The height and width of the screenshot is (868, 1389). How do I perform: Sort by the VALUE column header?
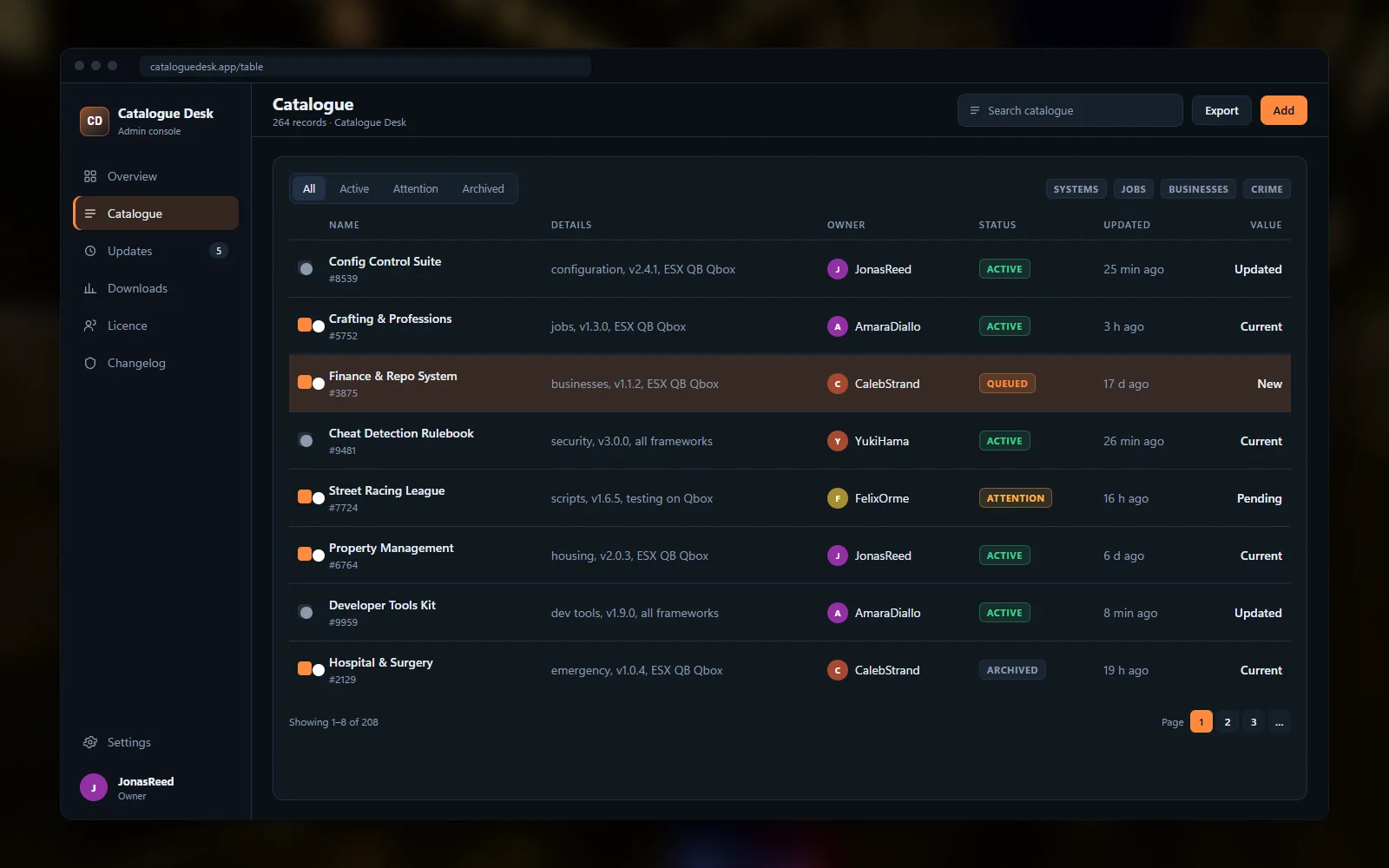1266,225
